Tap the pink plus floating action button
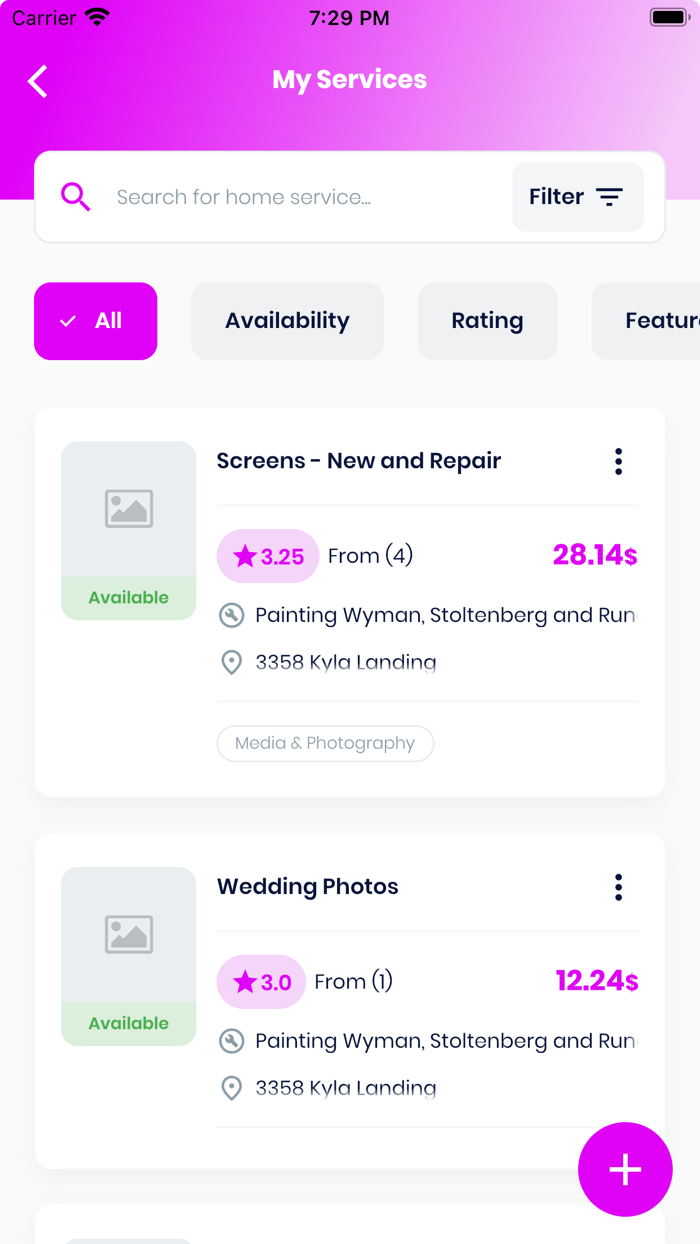 pos(625,1169)
